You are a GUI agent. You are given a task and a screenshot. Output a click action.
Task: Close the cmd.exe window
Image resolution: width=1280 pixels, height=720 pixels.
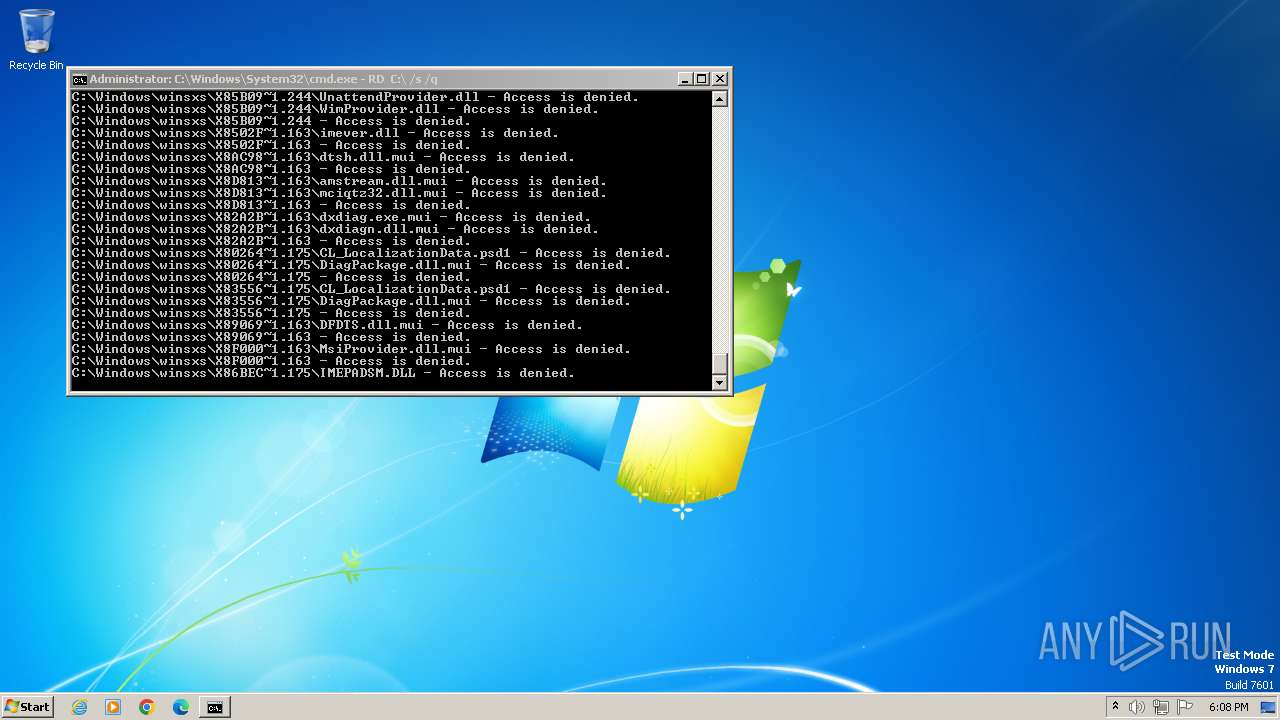[x=720, y=78]
